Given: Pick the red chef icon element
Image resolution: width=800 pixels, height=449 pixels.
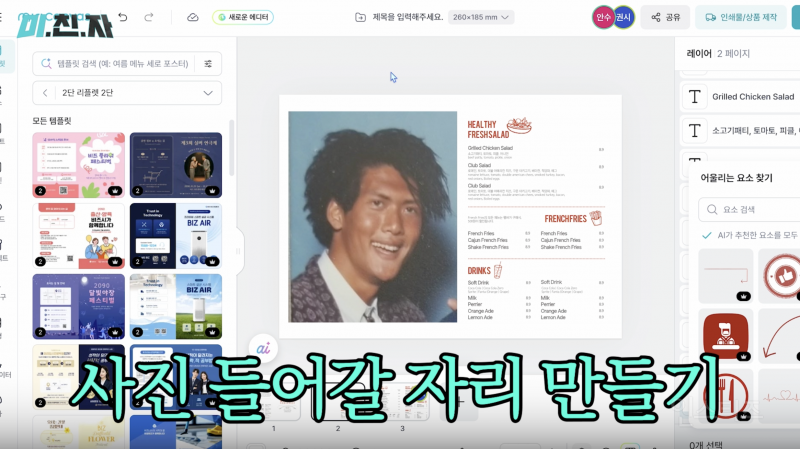Looking at the screenshot, I should click(x=726, y=335).
